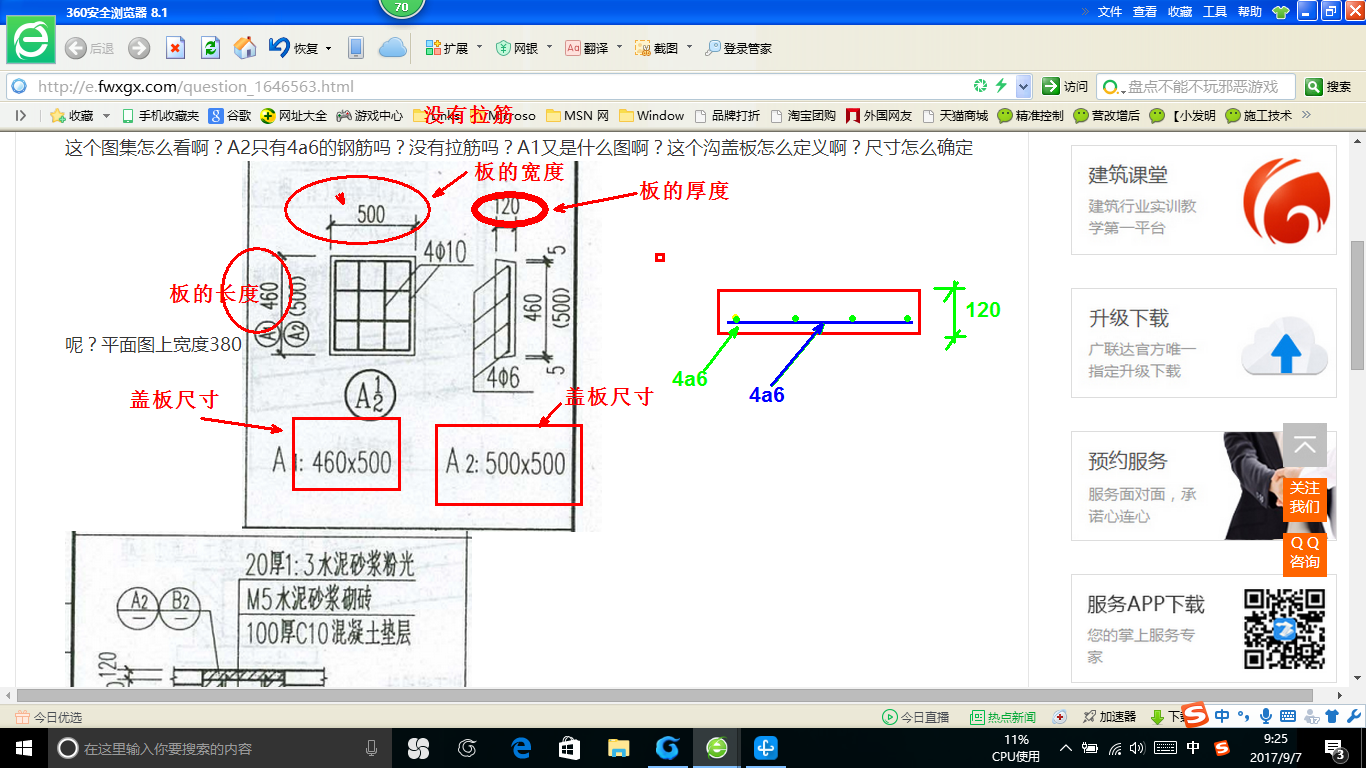1366x768 pixels.
Task: Click the 今日直播 status bar item
Action: click(915, 717)
